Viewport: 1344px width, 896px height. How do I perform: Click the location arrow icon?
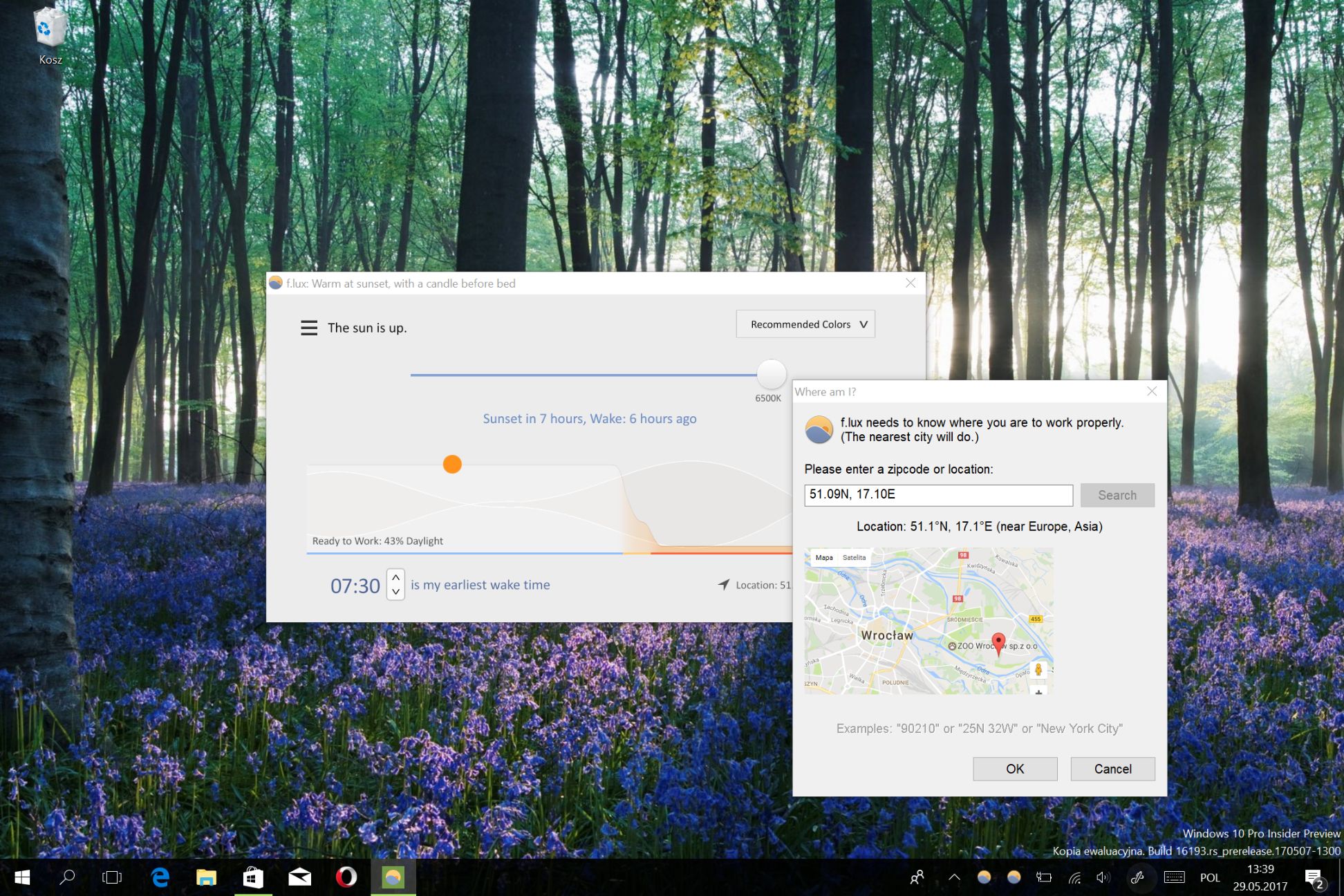point(724,585)
